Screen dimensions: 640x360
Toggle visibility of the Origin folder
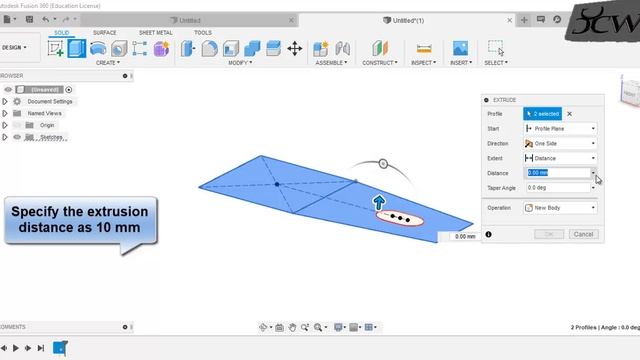click(x=17, y=125)
